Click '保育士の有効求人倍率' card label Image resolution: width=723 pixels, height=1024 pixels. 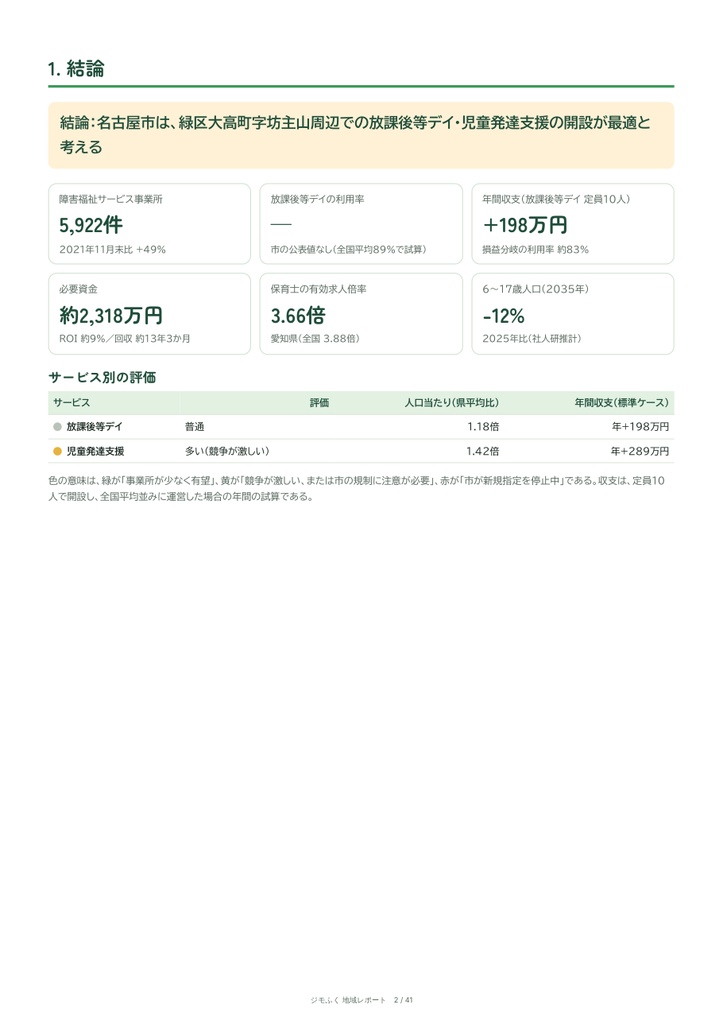319,289
